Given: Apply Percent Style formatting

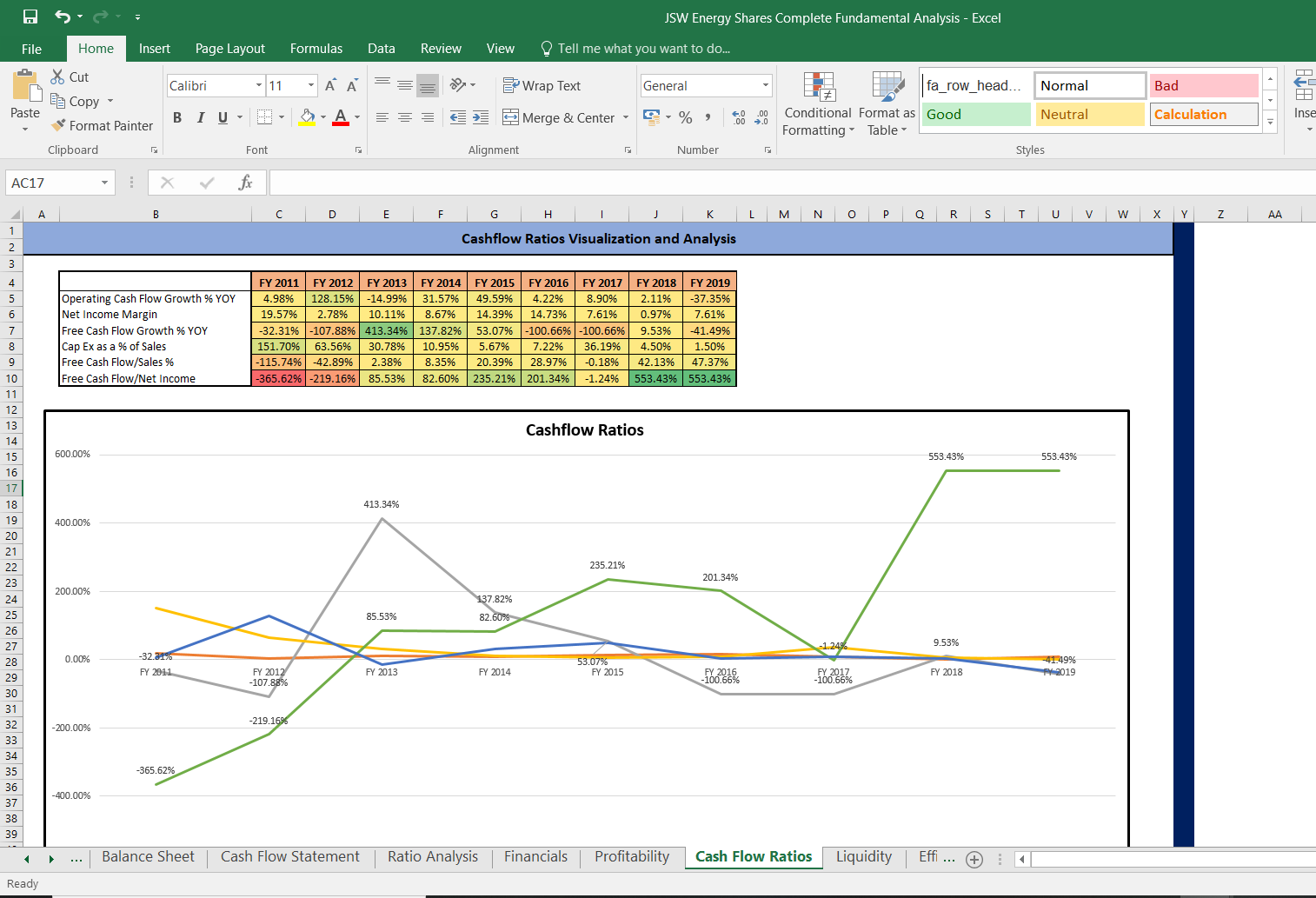Looking at the screenshot, I should click(686, 117).
